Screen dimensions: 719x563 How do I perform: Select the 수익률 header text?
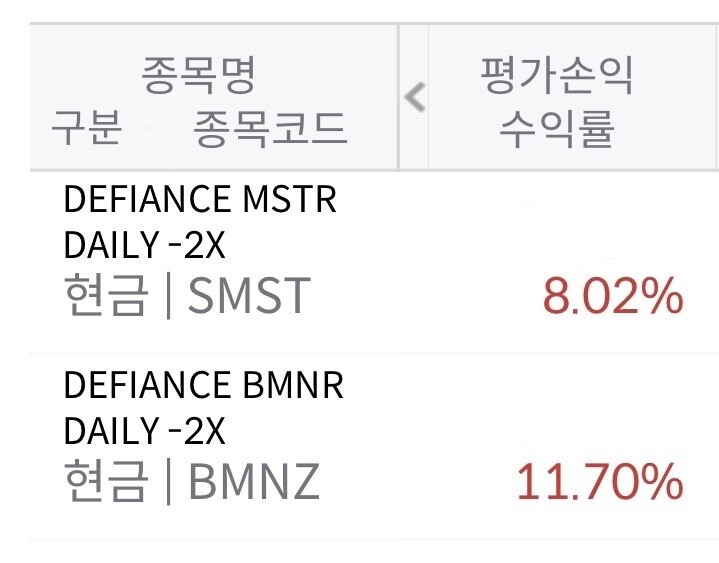(557, 129)
